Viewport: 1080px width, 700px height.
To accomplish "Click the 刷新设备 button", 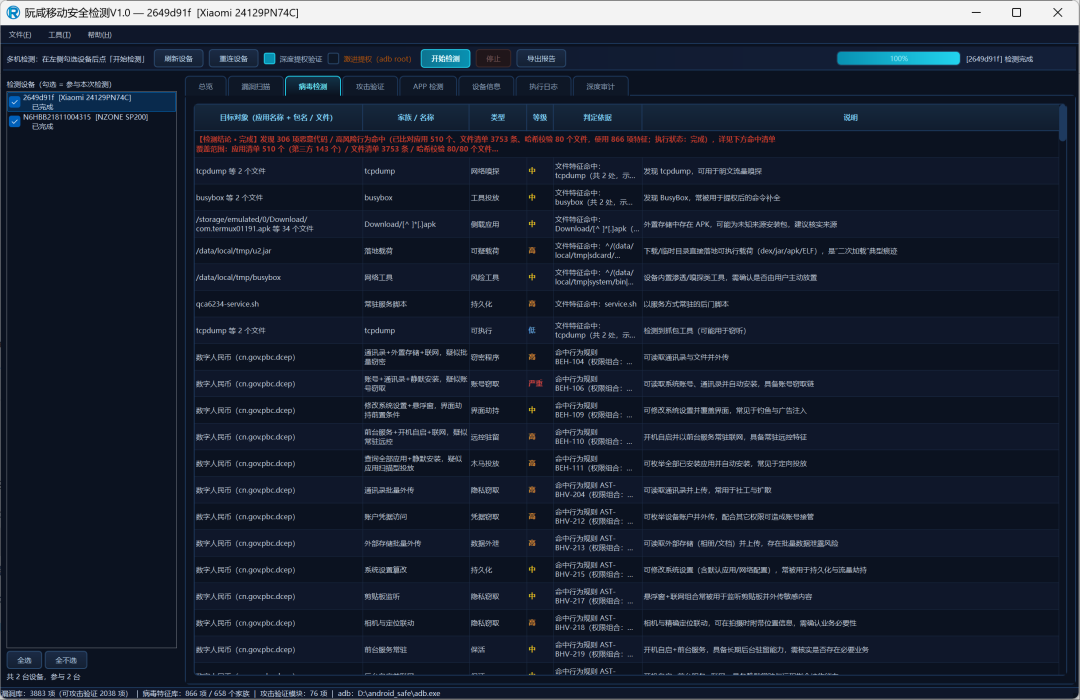I will click(x=178, y=59).
